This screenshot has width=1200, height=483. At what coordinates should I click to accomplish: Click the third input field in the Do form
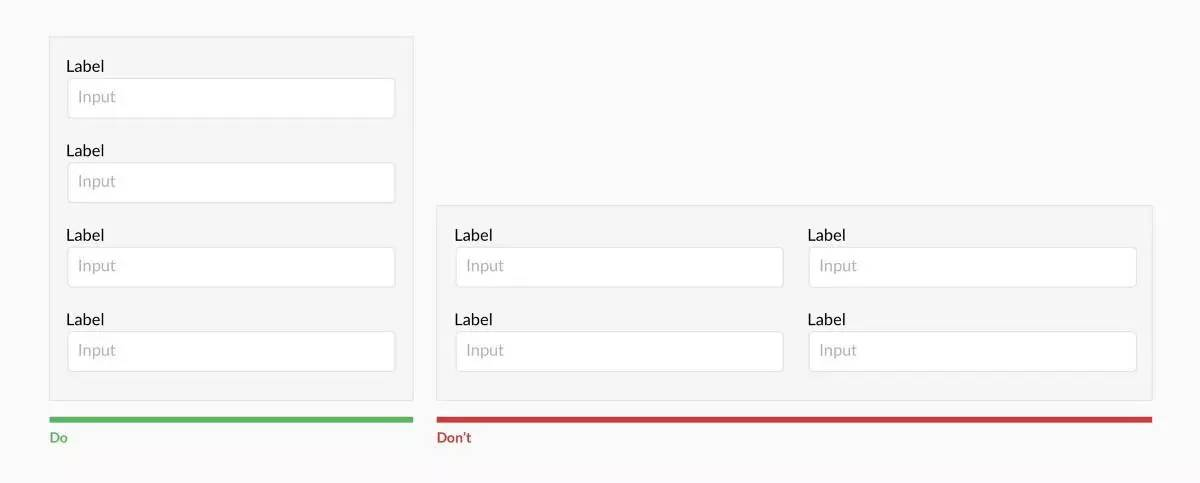click(x=231, y=267)
